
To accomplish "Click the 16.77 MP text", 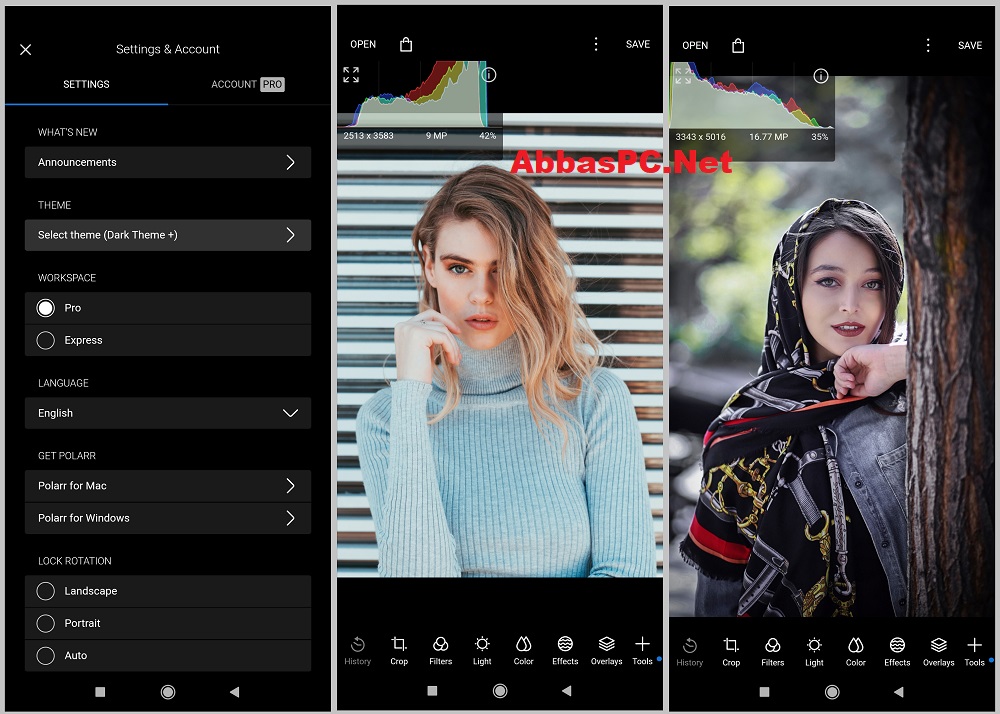I will coord(768,137).
